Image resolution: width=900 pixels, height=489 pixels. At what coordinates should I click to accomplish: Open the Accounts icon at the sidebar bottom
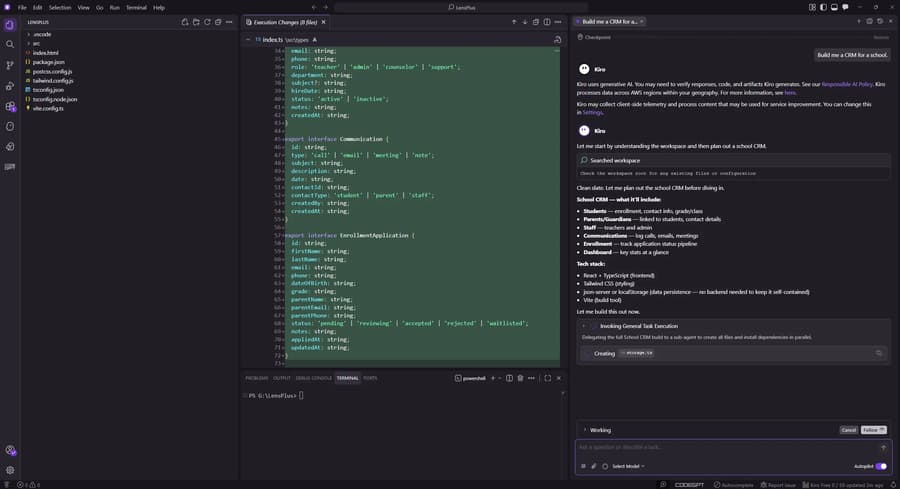[10, 451]
